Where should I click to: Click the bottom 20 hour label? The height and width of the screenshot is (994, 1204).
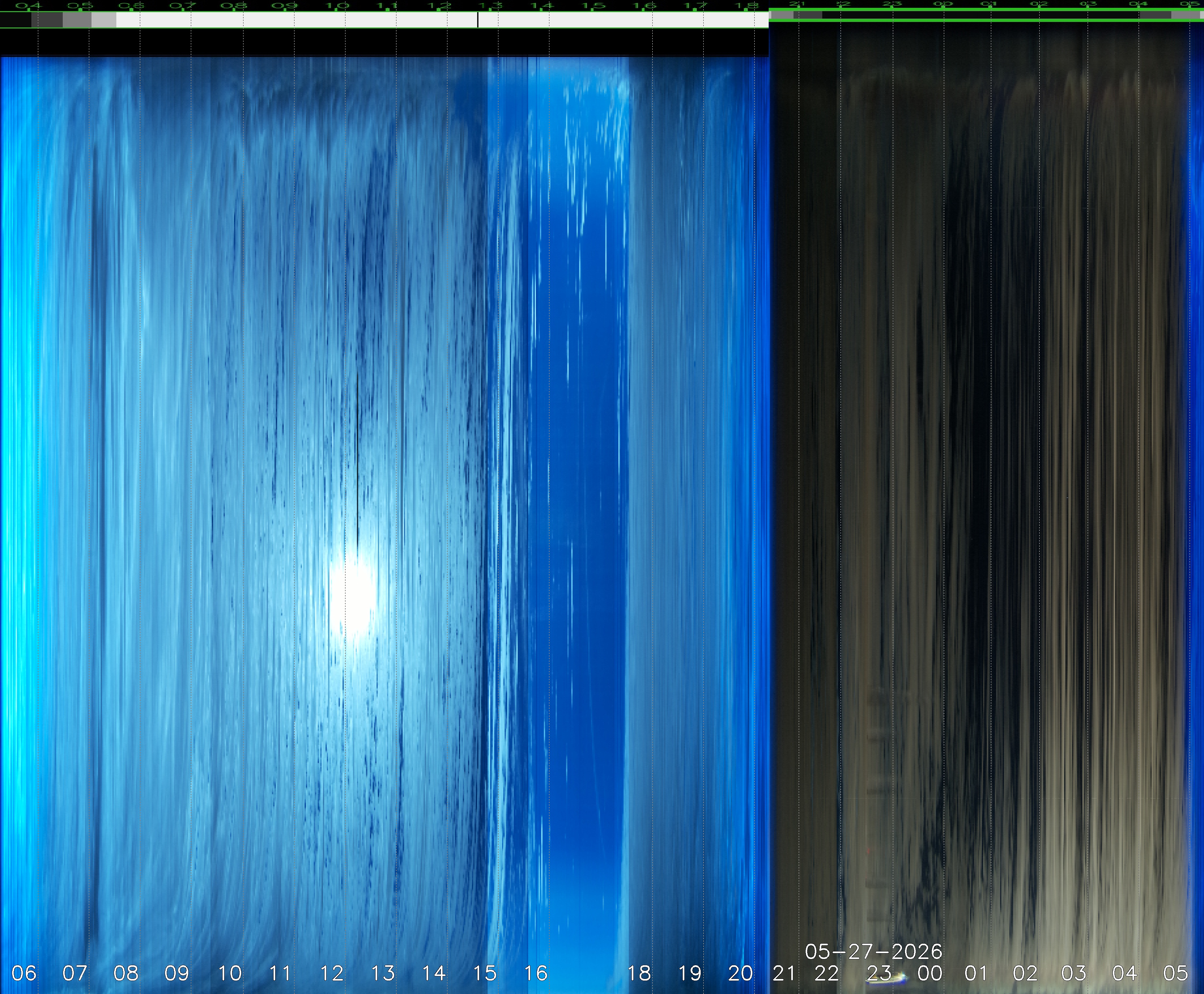(x=741, y=973)
